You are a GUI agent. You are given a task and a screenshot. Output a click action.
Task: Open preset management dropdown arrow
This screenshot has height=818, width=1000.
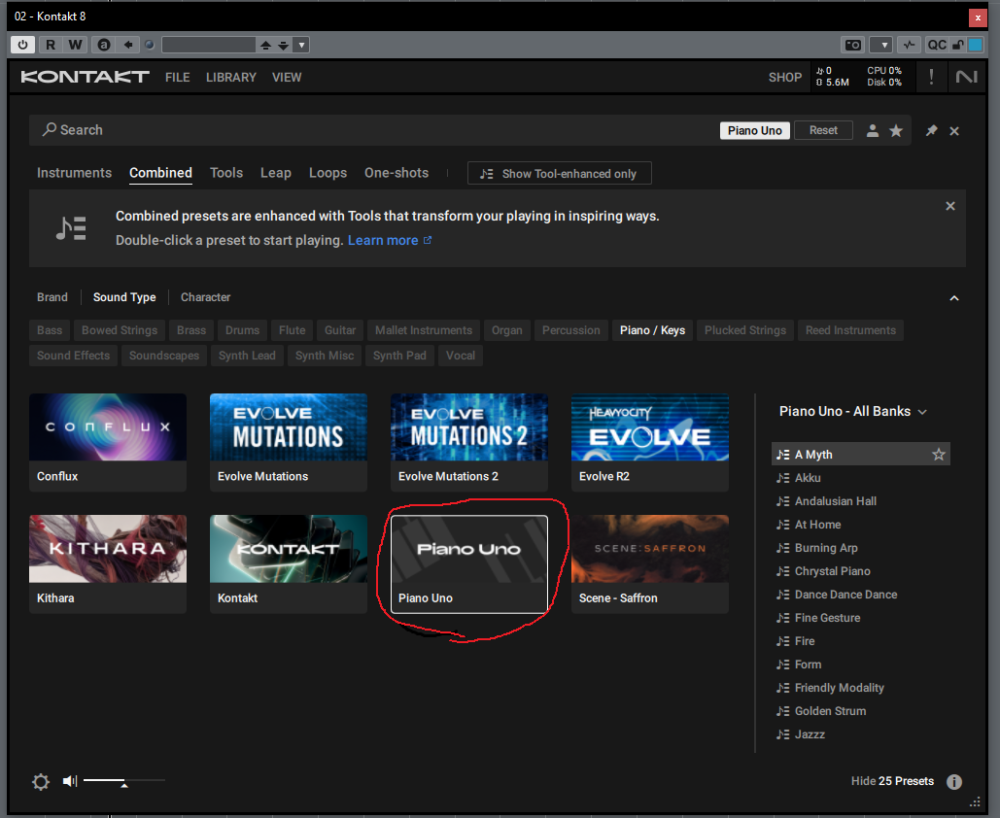coord(302,45)
